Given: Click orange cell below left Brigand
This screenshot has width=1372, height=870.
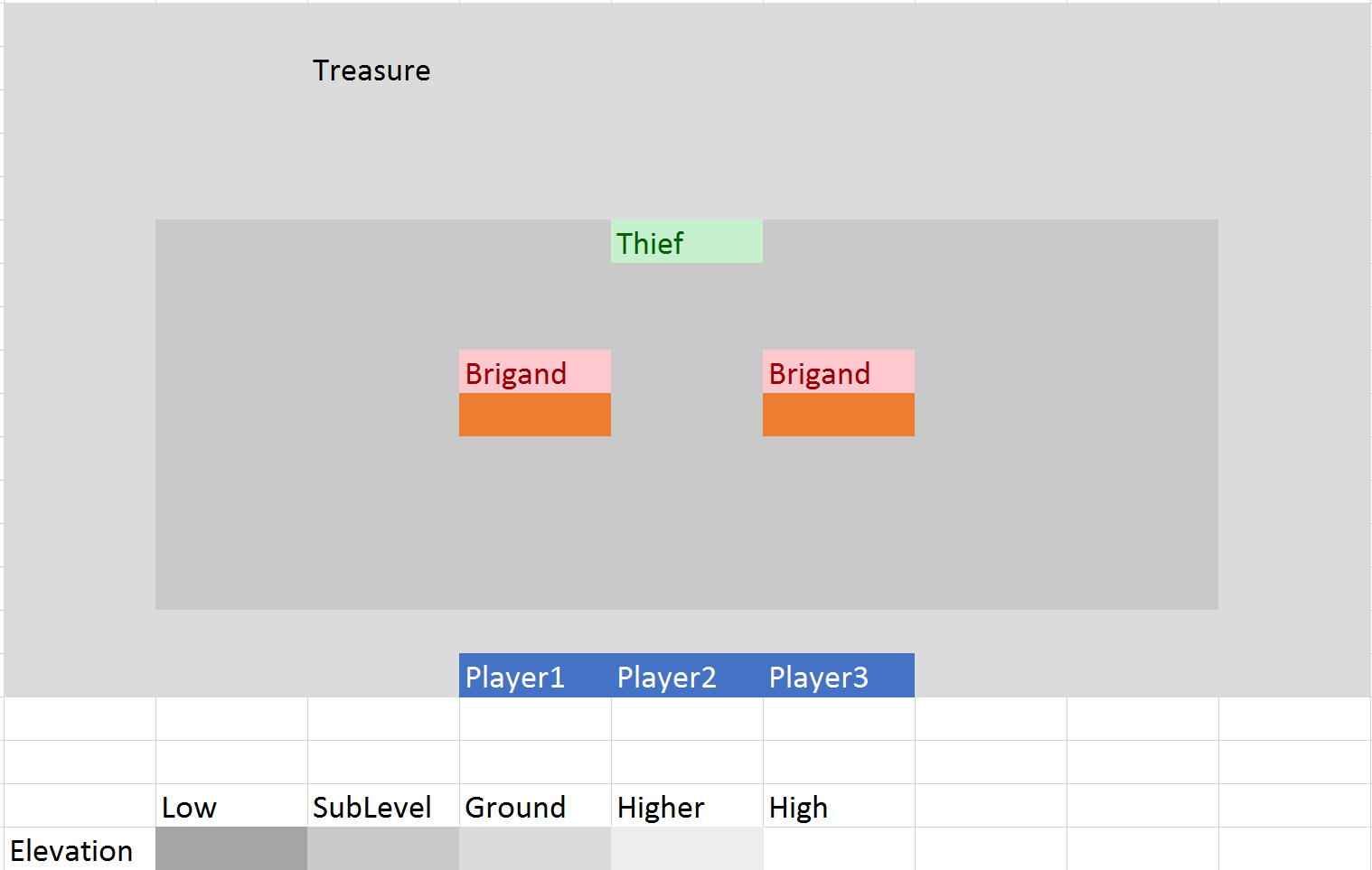Looking at the screenshot, I should pyautogui.click(x=534, y=415).
